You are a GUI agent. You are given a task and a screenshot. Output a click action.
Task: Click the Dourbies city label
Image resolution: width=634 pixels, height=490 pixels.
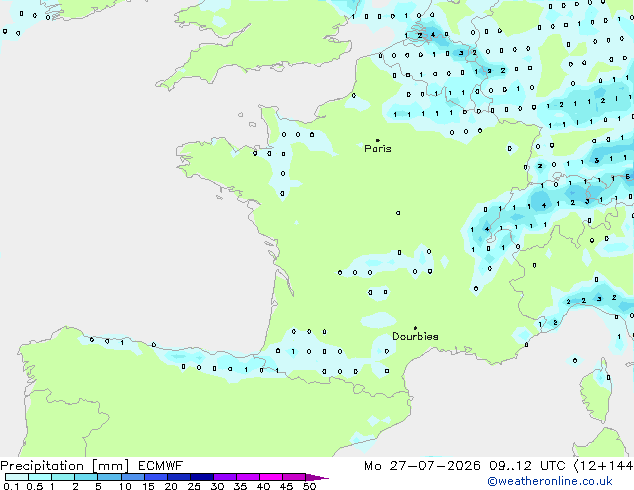[415, 336]
